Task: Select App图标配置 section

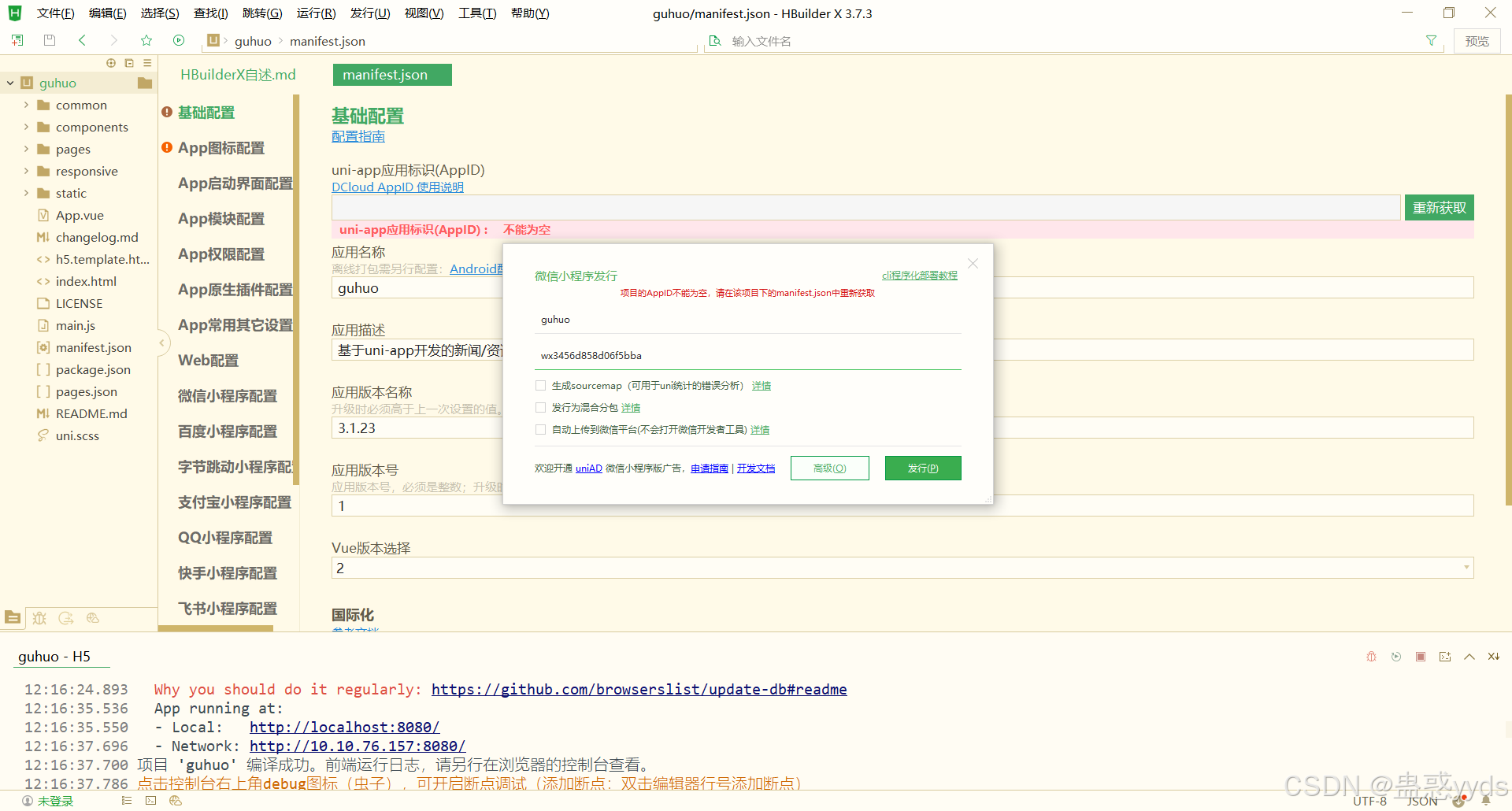Action: click(221, 148)
